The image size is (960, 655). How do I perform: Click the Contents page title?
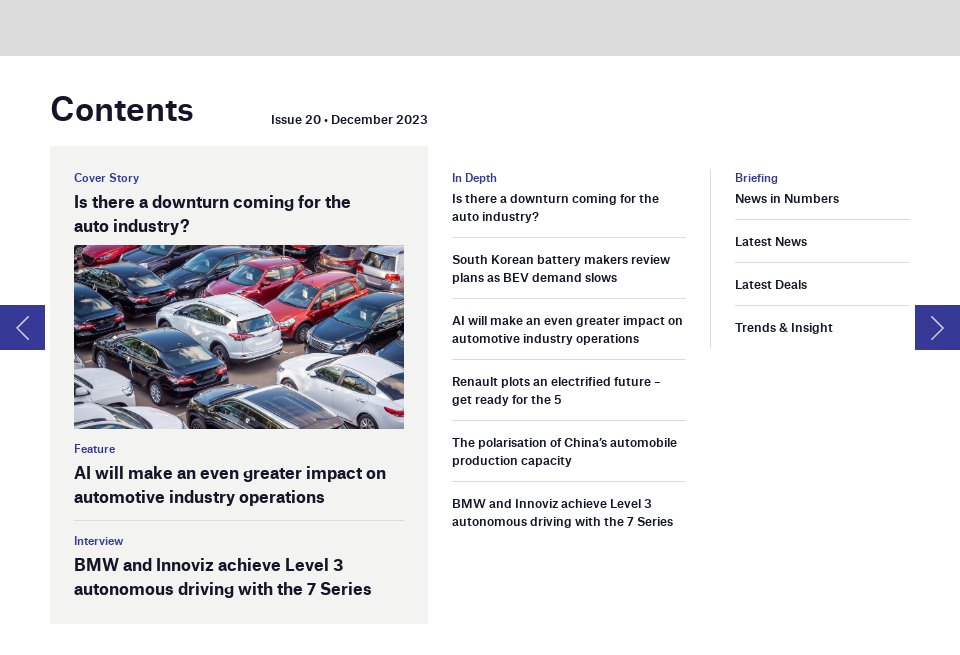122,110
